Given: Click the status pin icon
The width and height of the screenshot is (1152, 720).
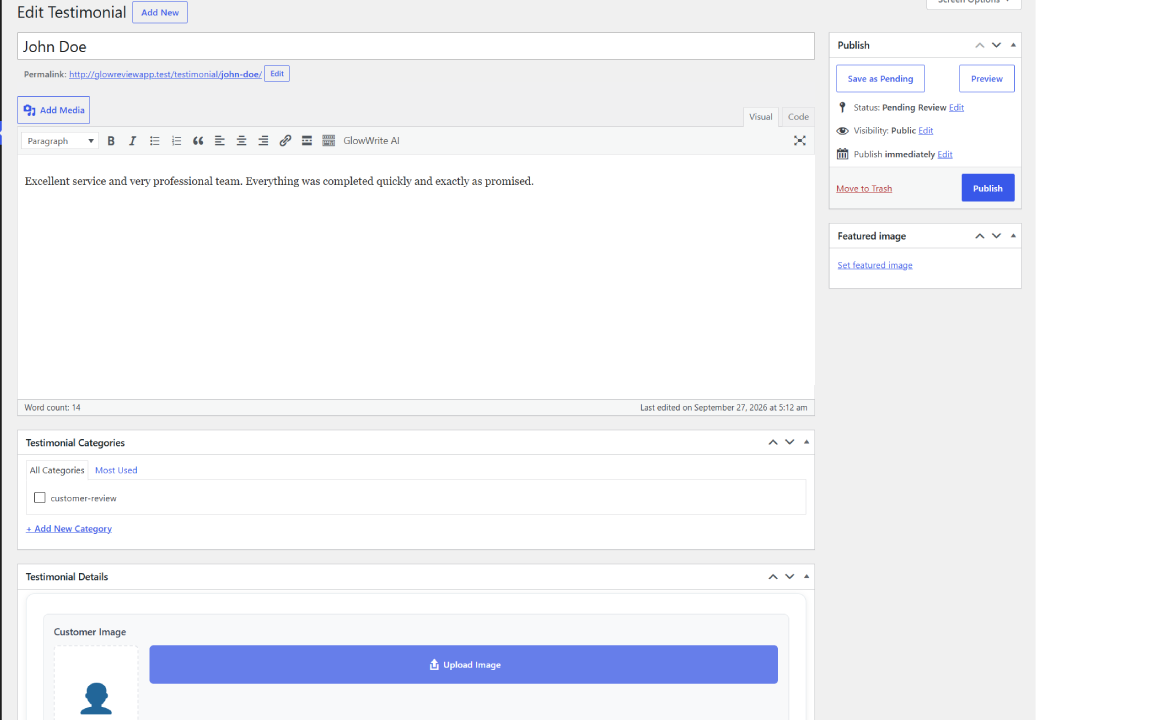Looking at the screenshot, I should 843,107.
